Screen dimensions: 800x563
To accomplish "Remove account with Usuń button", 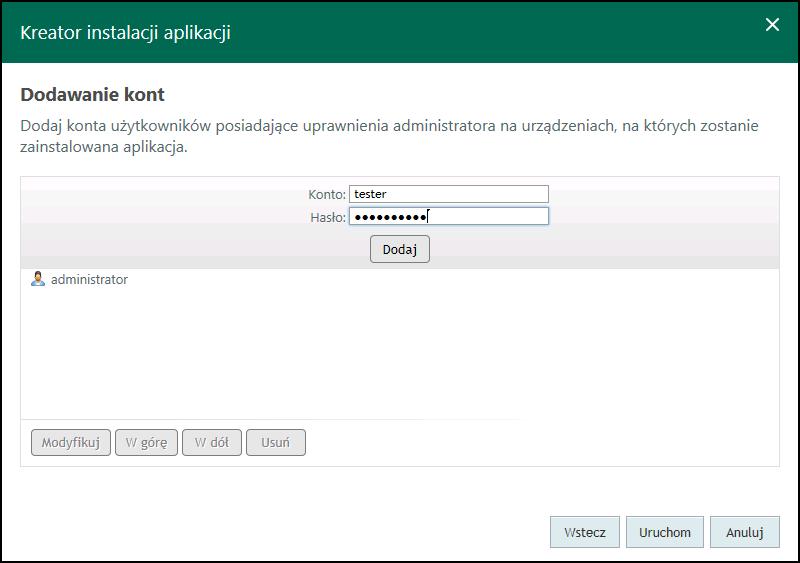I will [276, 442].
